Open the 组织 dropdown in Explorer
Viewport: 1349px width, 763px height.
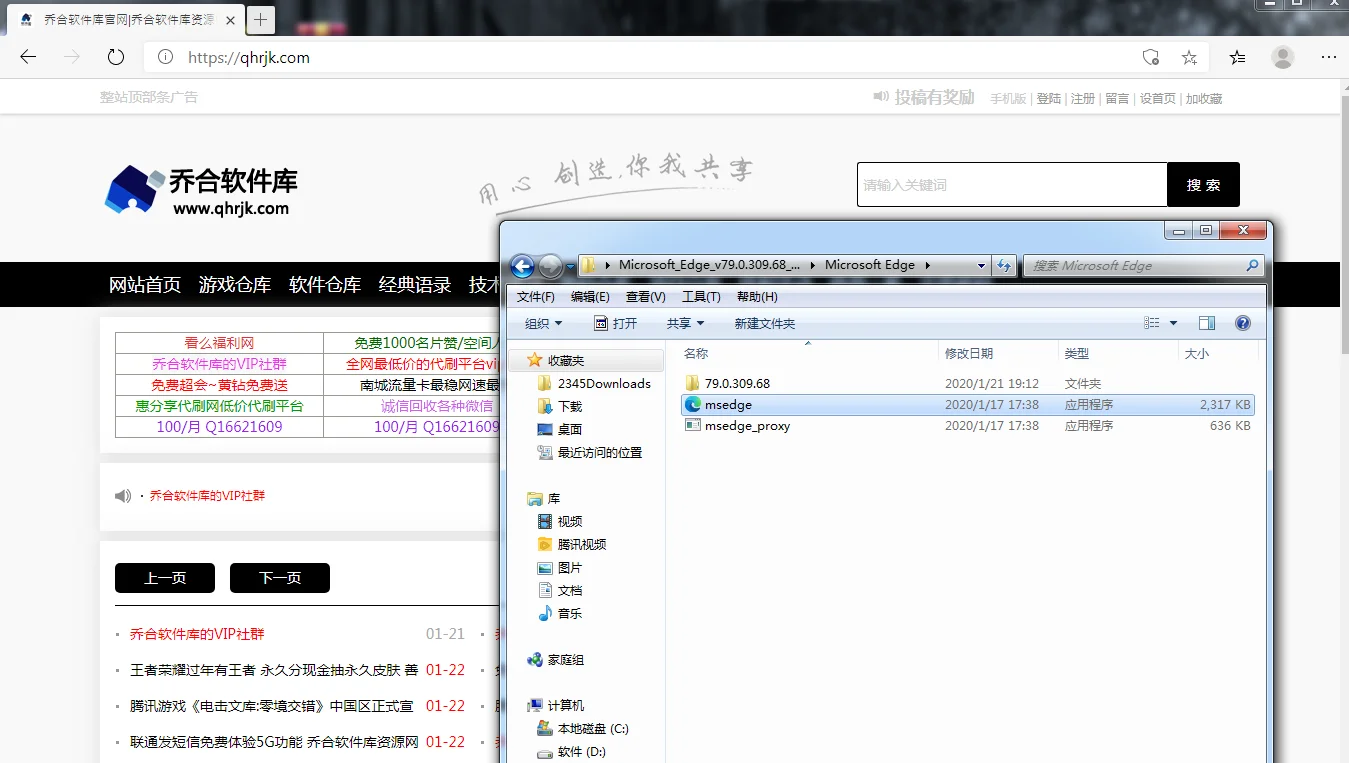[x=544, y=323]
